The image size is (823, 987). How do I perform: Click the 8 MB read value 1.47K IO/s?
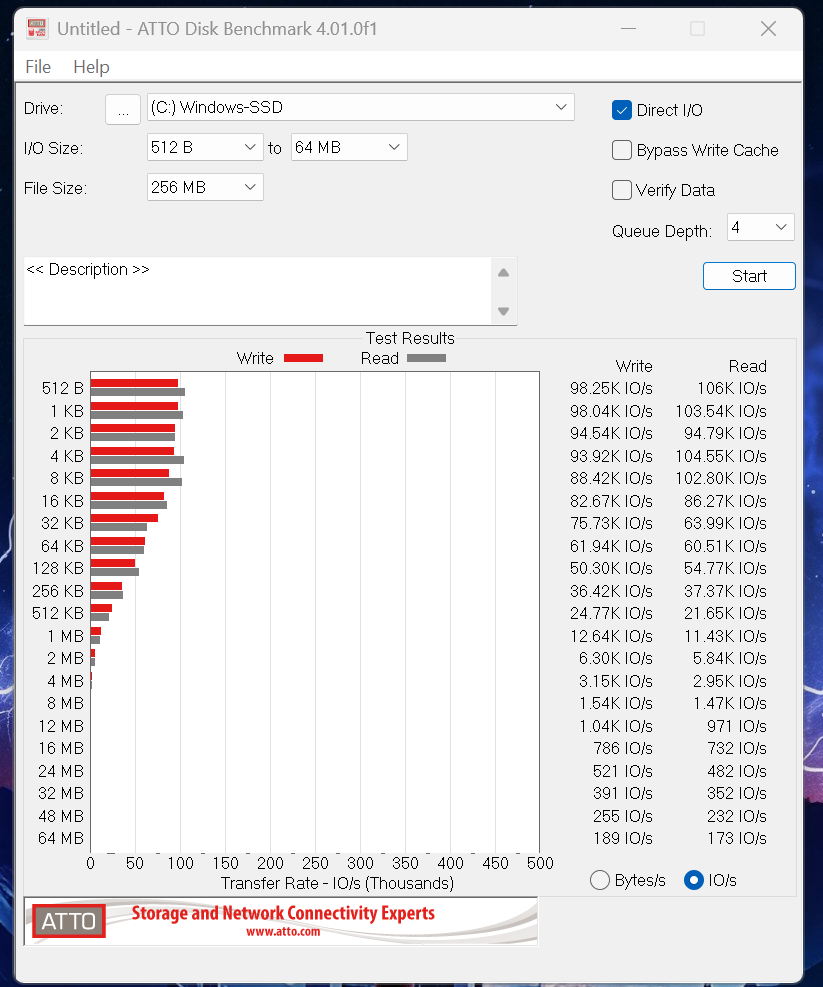pyautogui.click(x=729, y=703)
